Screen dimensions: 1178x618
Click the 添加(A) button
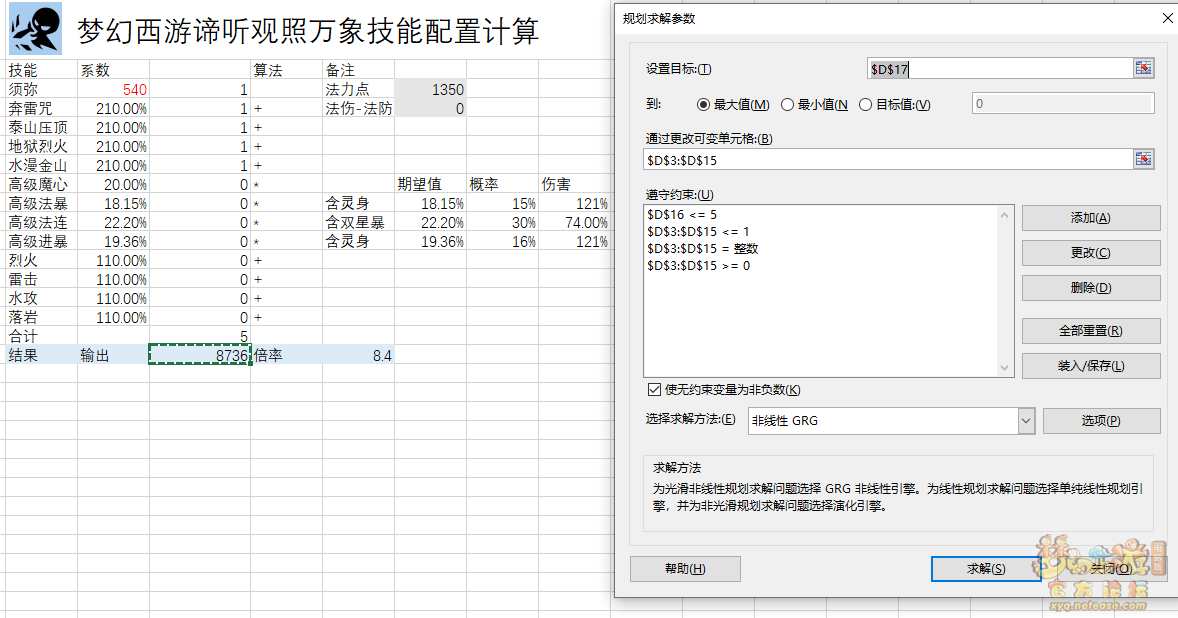(x=1091, y=218)
